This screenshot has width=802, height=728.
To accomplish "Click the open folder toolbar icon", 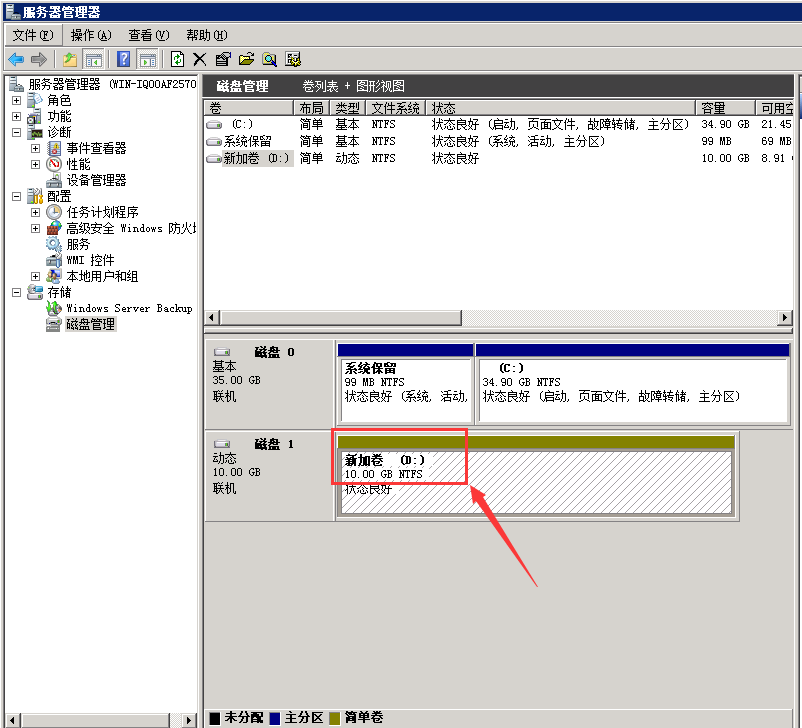I will point(246,60).
